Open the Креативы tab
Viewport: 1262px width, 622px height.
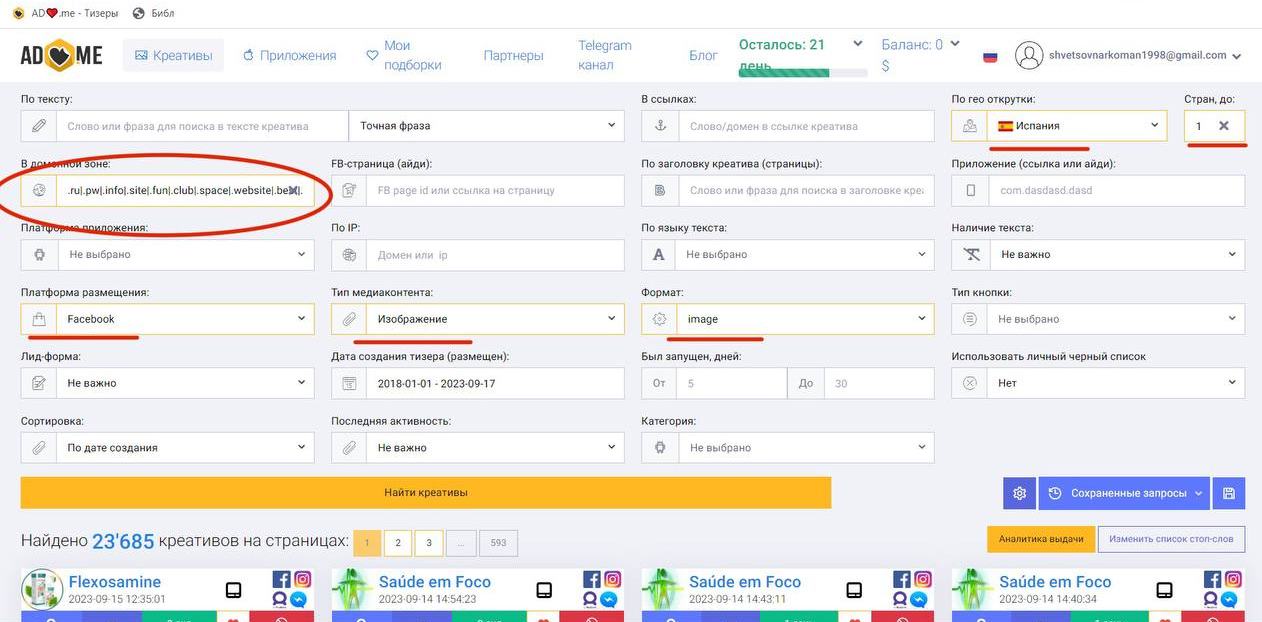pos(174,56)
